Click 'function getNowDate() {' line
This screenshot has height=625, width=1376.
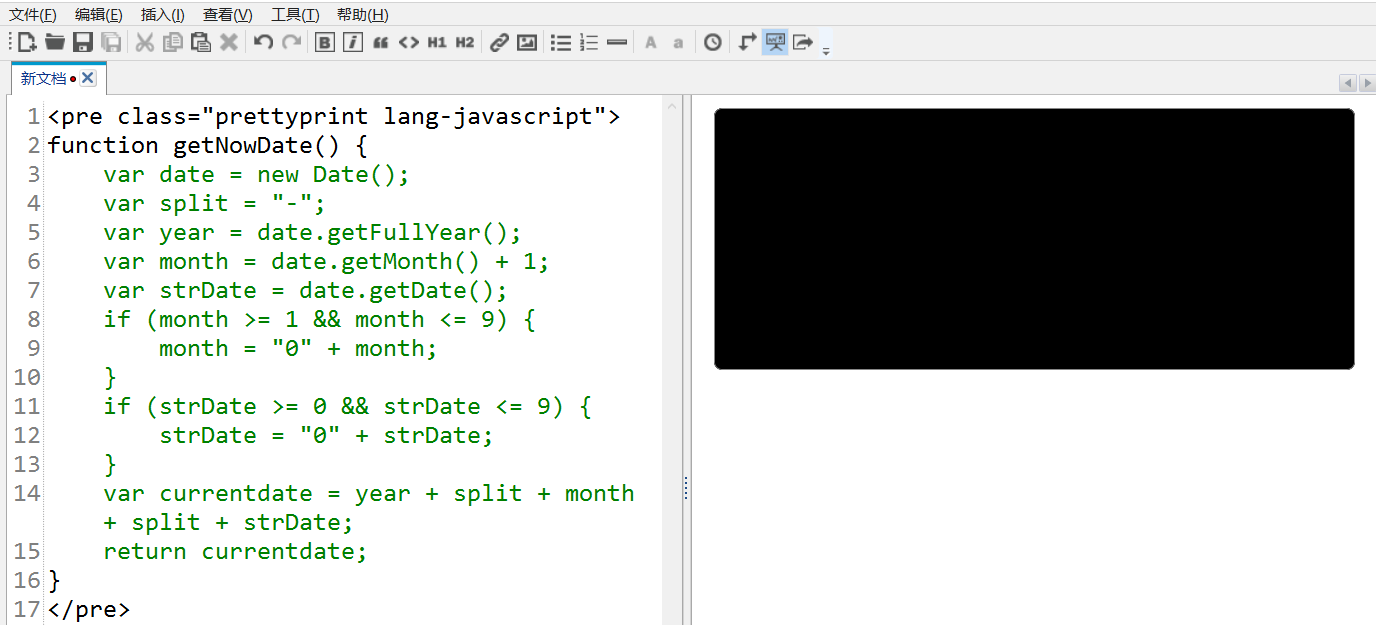pos(207,145)
